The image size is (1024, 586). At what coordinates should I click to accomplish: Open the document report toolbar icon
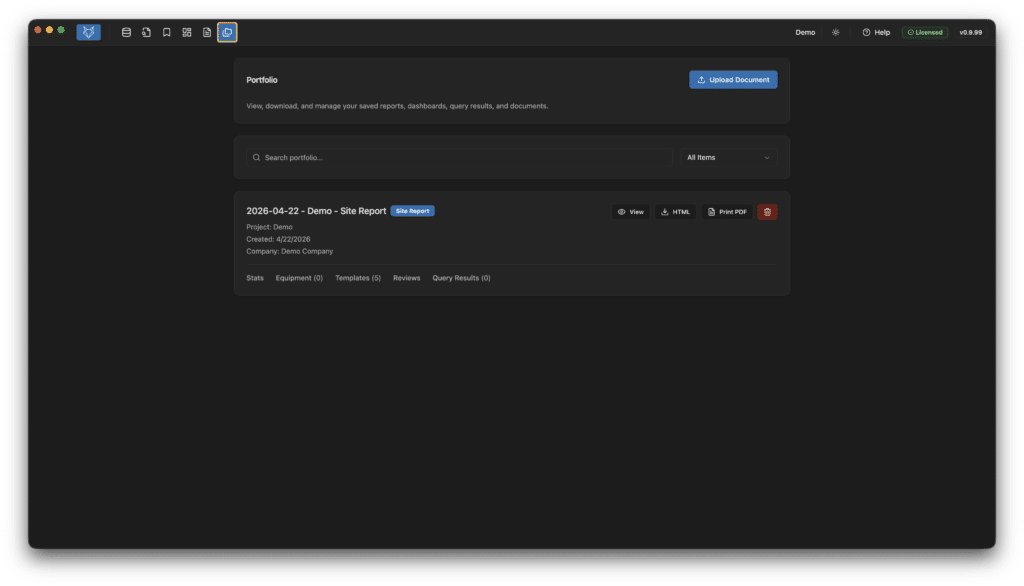click(x=207, y=32)
